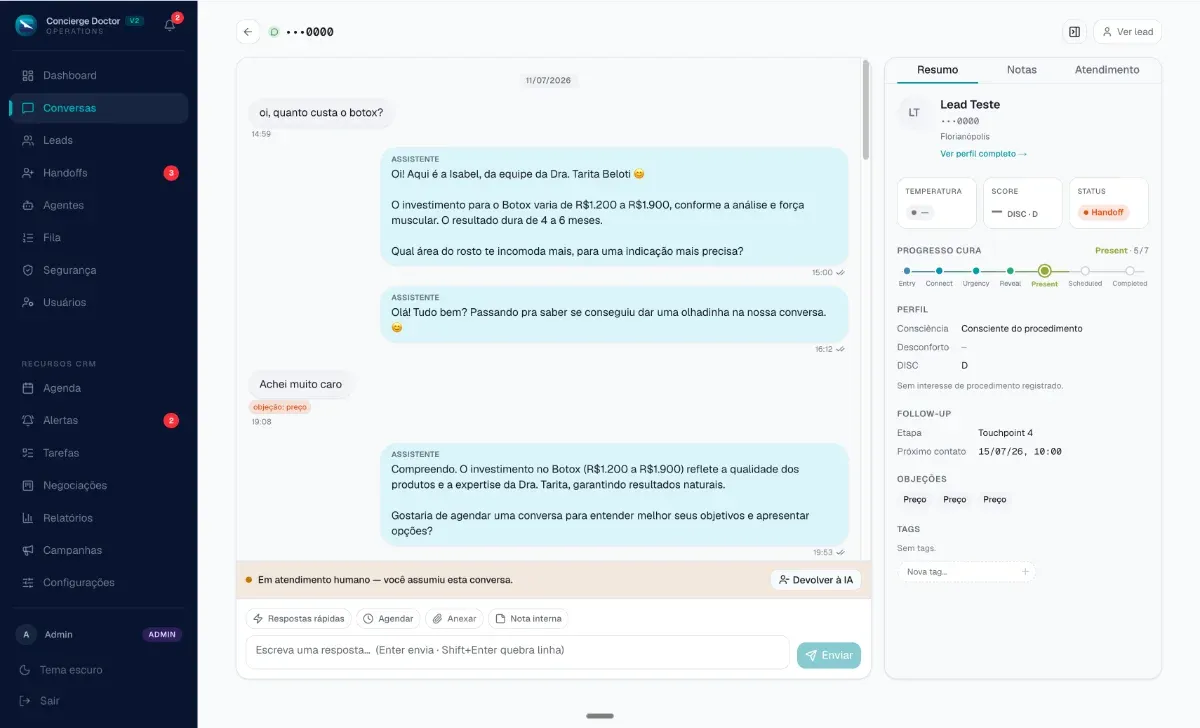The image size is (1200, 728).
Task: Click the WhatsApp channel icon
Action: (x=274, y=32)
